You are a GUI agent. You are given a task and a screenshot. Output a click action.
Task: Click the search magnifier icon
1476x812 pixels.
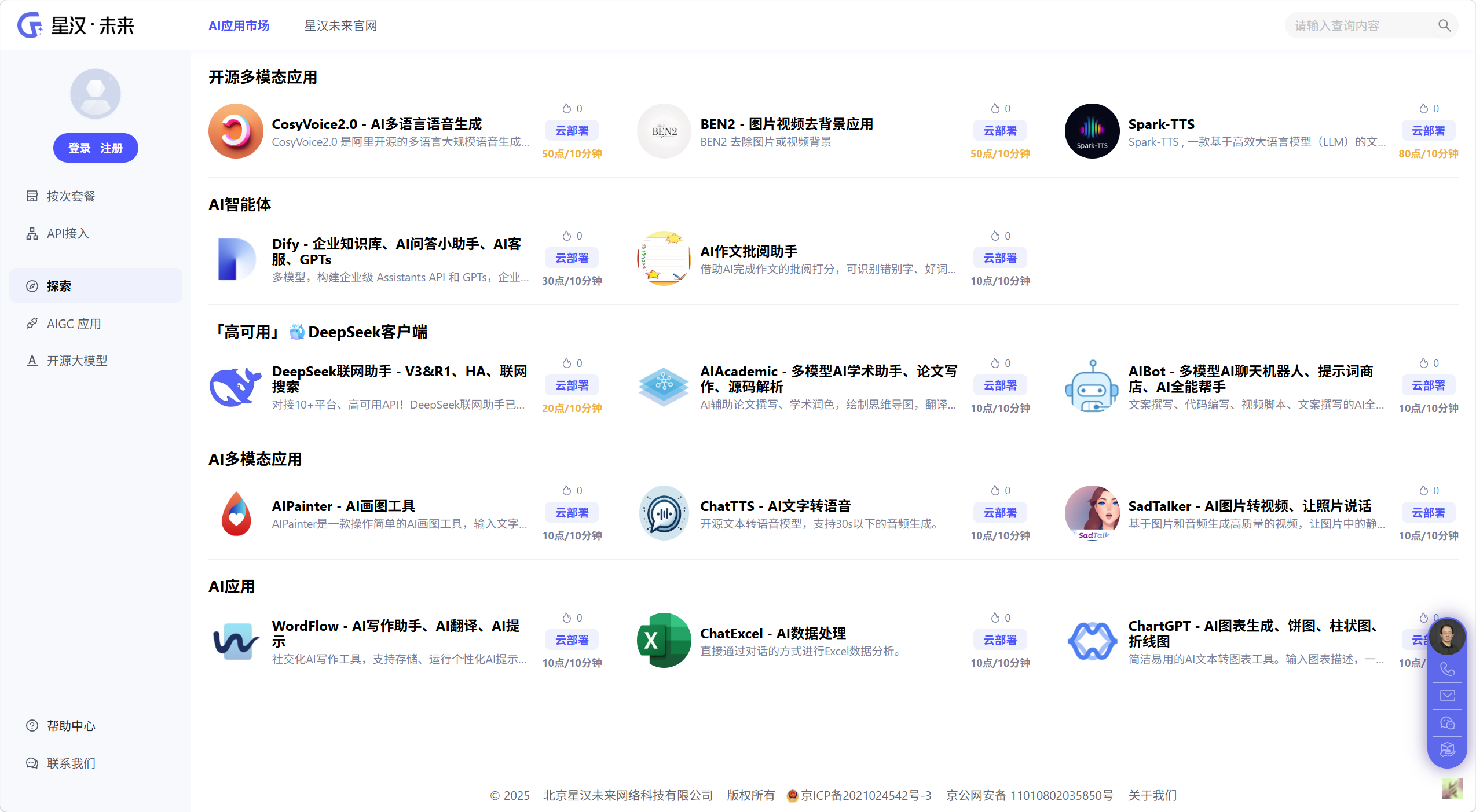pos(1444,25)
